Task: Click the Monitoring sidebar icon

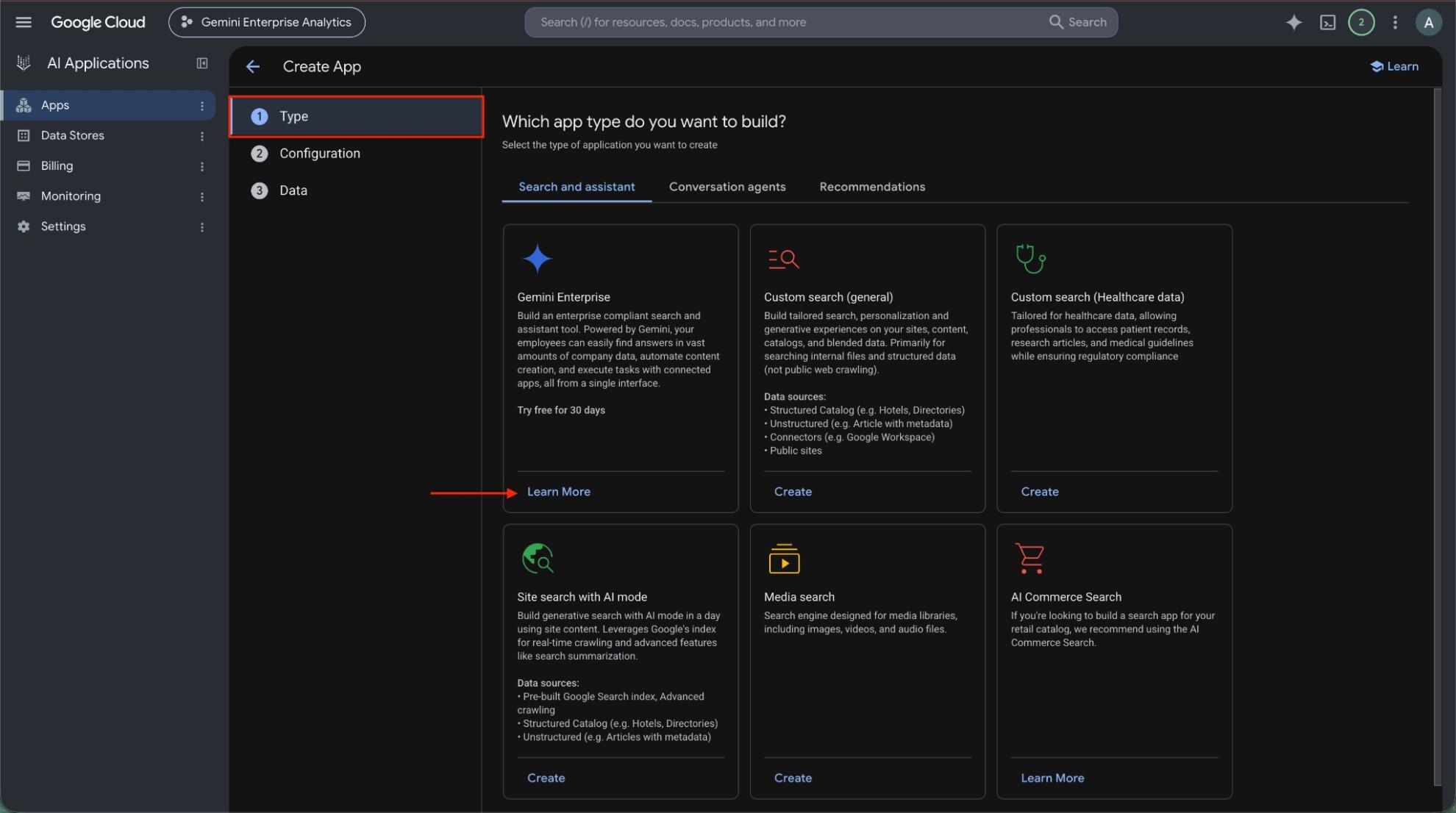Action: pyautogui.click(x=24, y=196)
